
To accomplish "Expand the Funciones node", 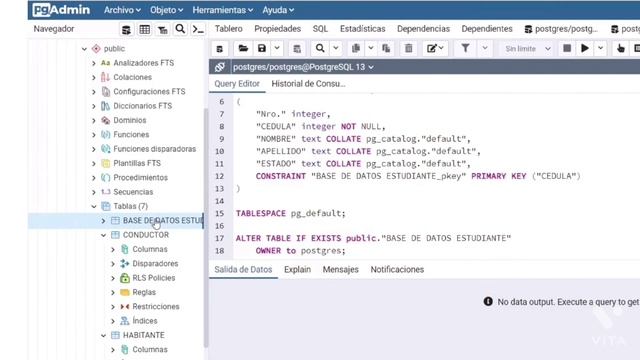I will [94, 135].
